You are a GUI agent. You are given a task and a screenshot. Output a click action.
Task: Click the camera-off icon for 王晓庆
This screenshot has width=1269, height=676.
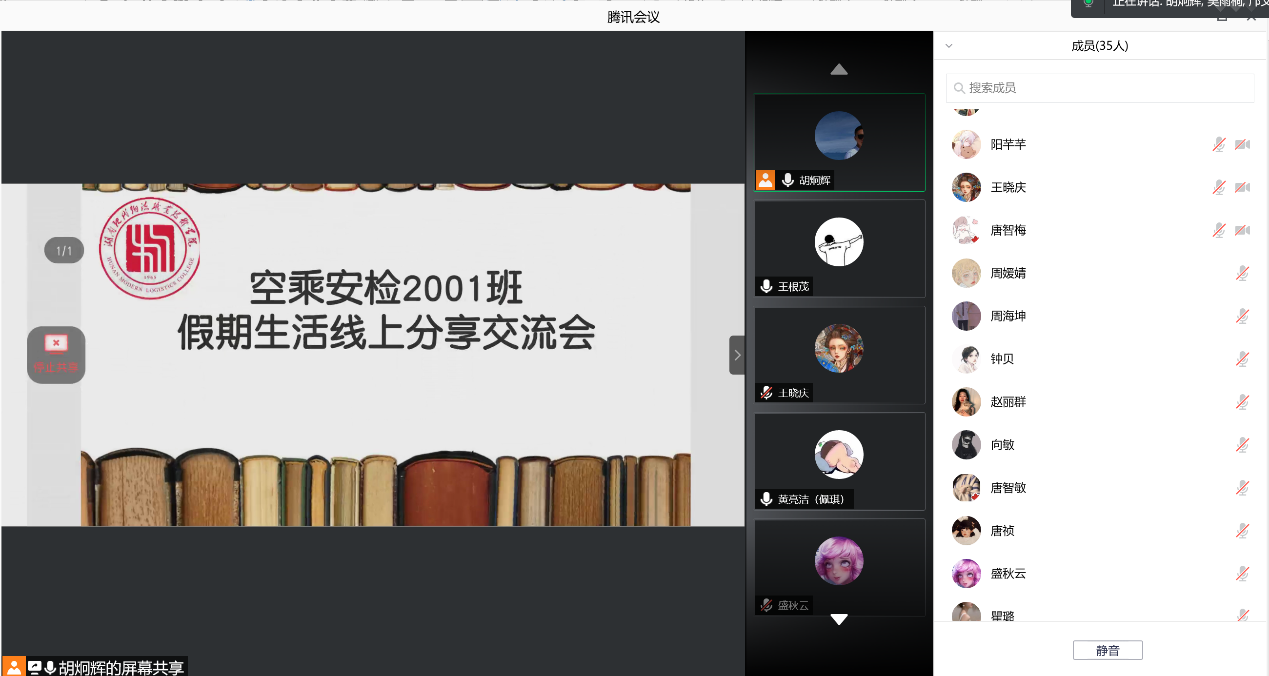1242,187
